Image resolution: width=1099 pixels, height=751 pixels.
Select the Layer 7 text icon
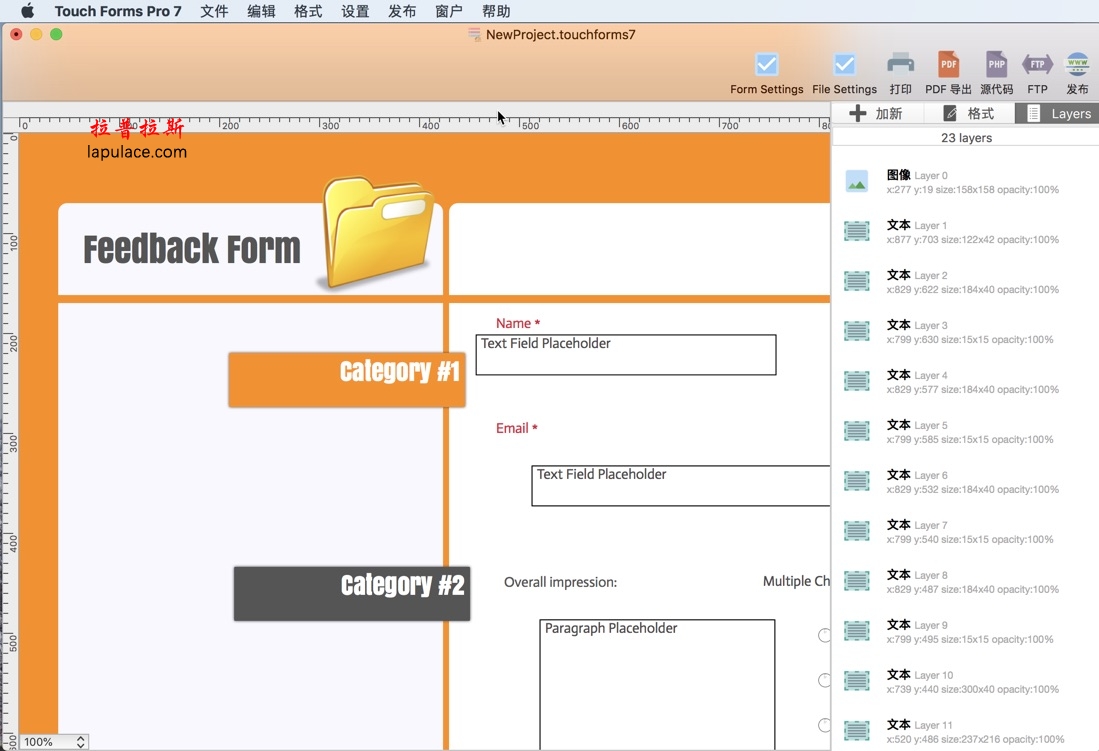tap(856, 531)
